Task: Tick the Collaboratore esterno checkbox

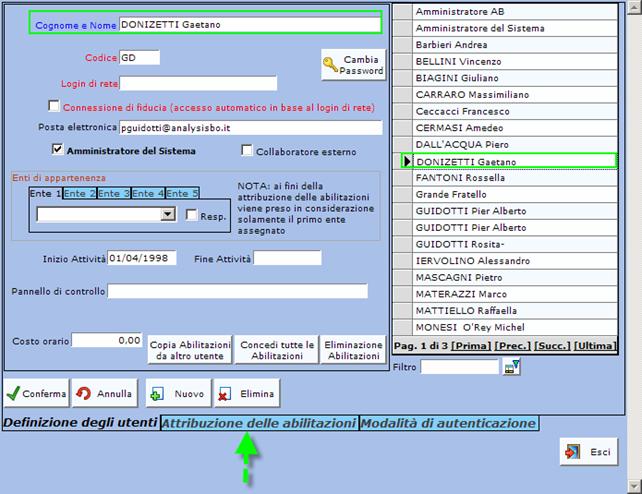Action: (x=247, y=151)
